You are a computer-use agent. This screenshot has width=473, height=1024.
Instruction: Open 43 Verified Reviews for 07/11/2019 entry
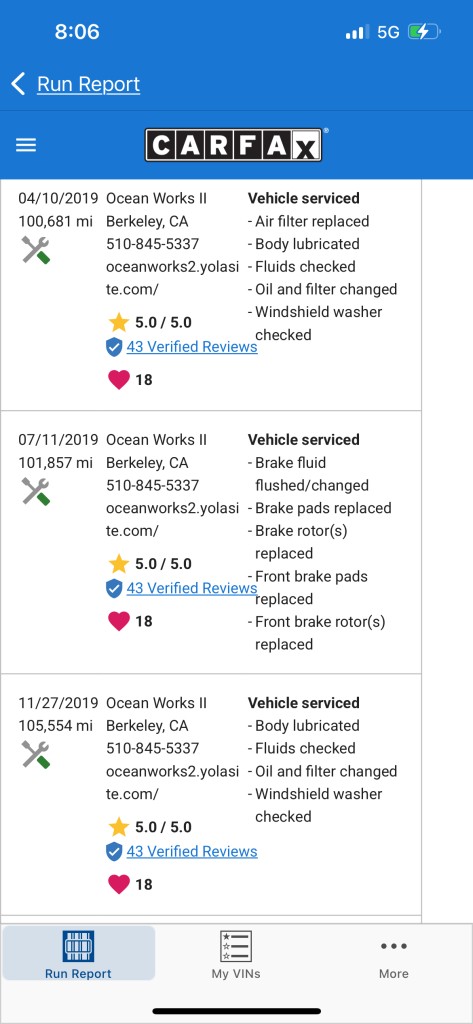[192, 588]
